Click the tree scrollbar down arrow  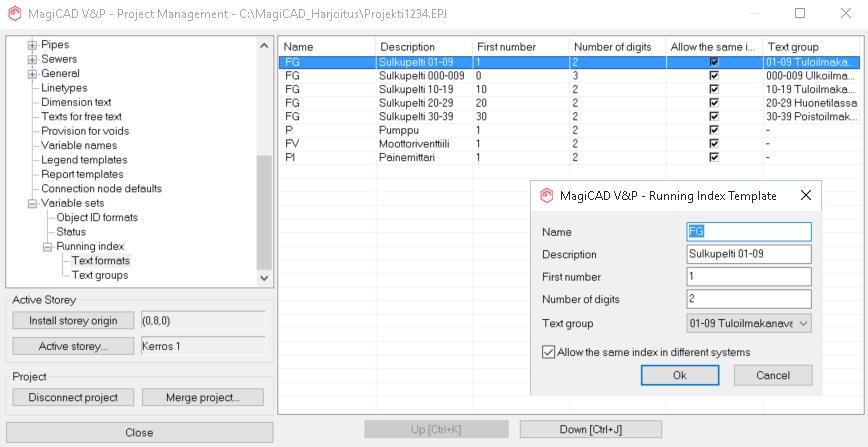pyautogui.click(x=265, y=278)
